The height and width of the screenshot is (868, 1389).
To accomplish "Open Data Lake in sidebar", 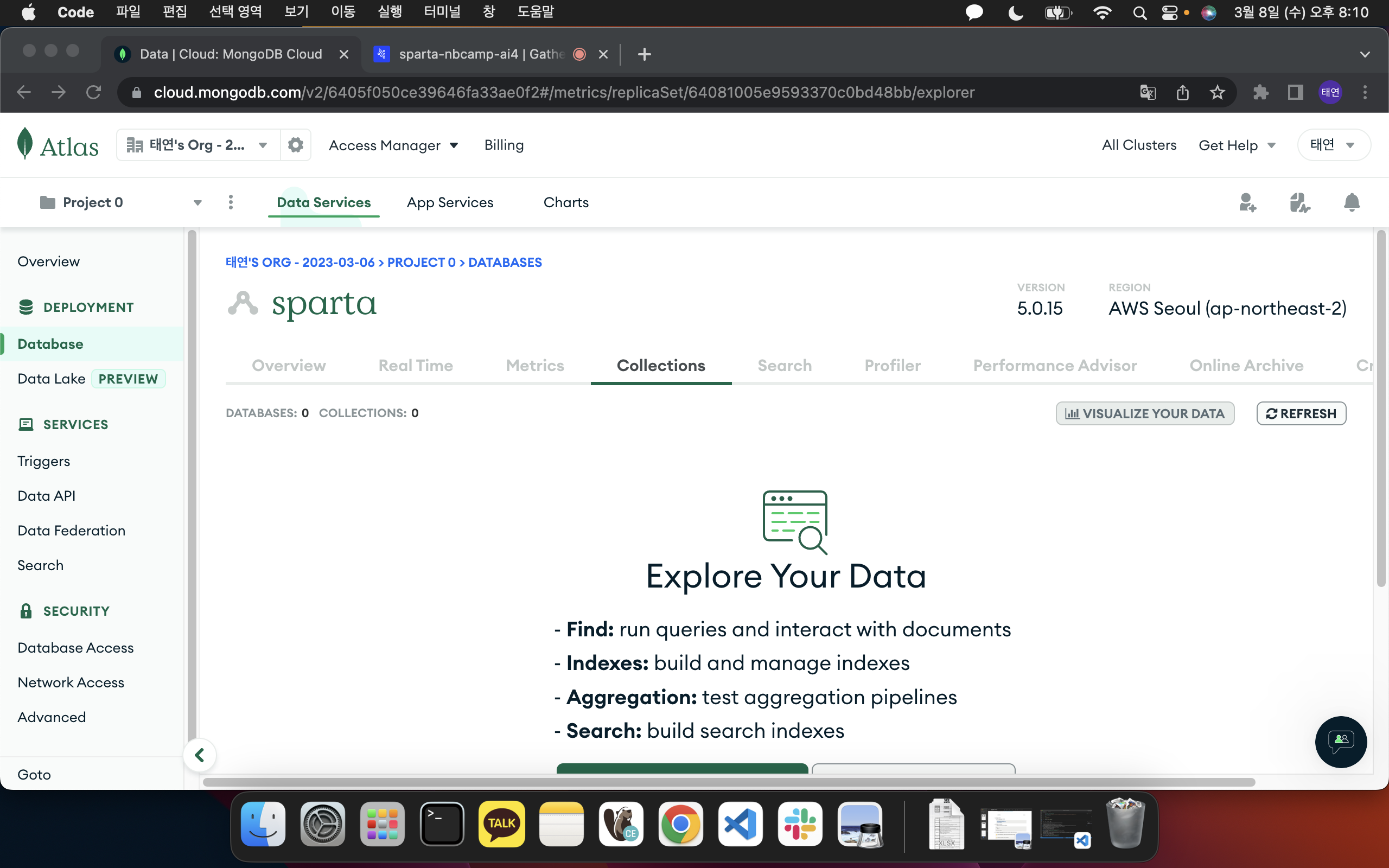I will [52, 378].
